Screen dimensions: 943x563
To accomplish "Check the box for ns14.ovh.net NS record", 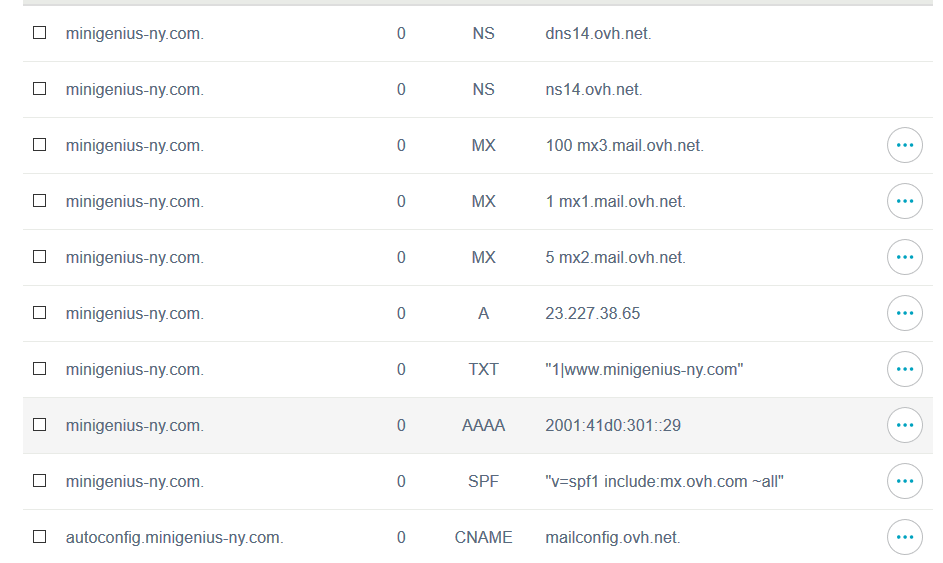I will pyautogui.click(x=40, y=89).
